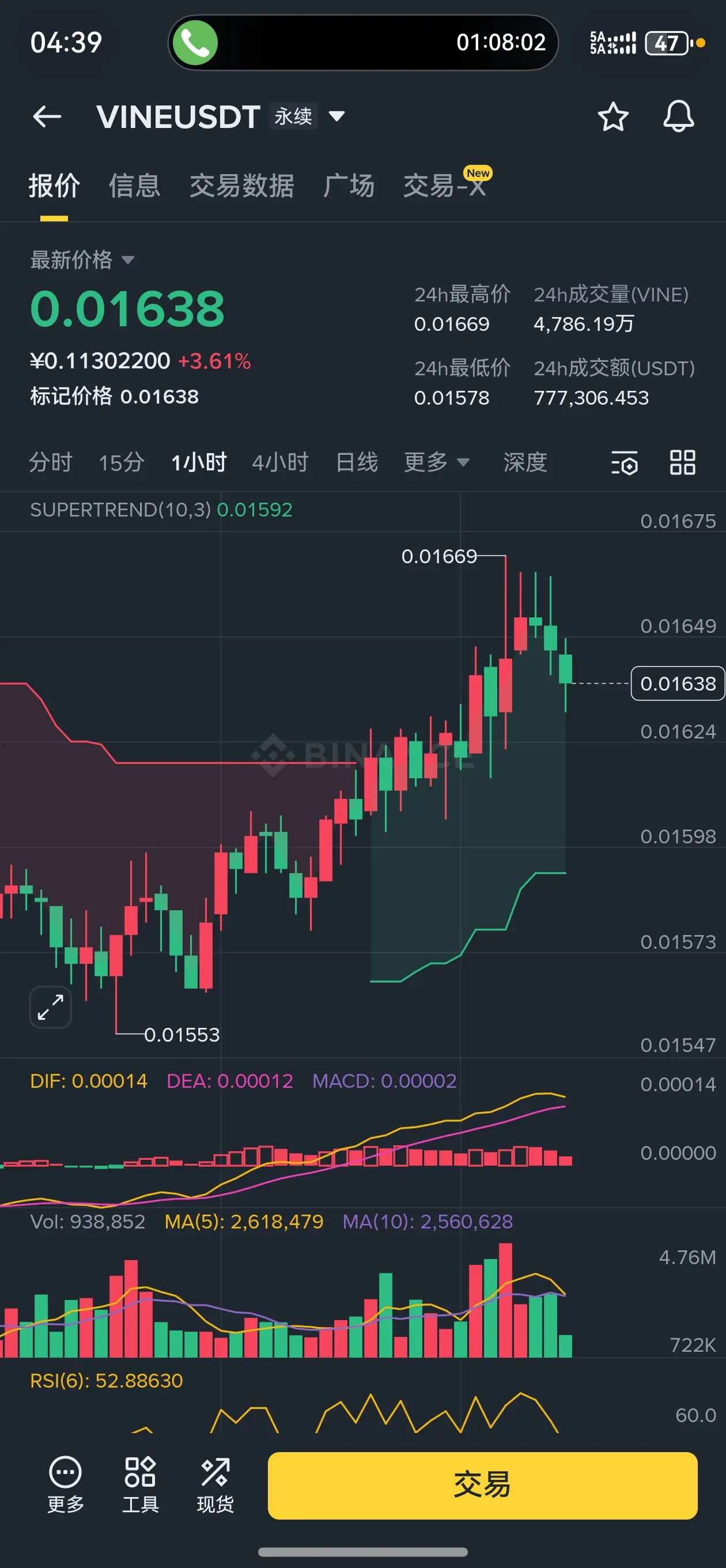
Task: Expand the 最新价格 price type dropdown
Action: coord(127,260)
